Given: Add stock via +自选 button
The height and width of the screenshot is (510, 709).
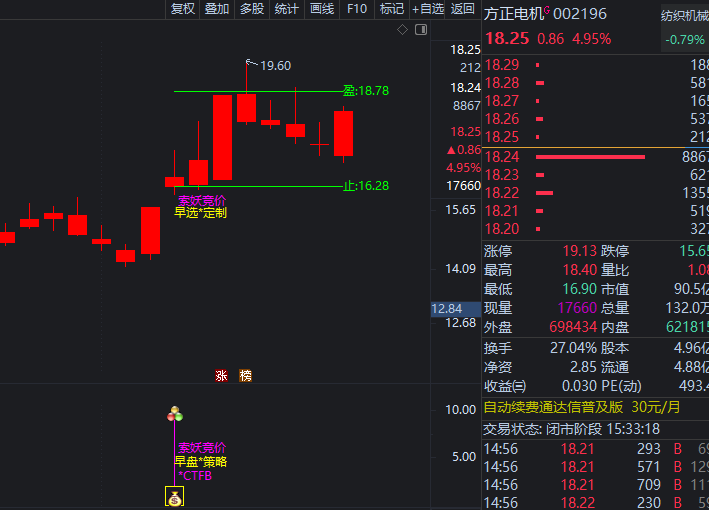Looking at the screenshot, I should coord(428,9).
